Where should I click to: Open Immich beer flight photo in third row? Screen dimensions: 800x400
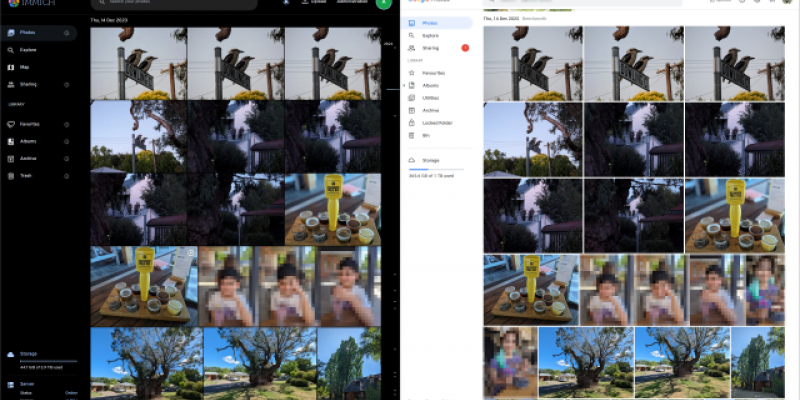333,210
